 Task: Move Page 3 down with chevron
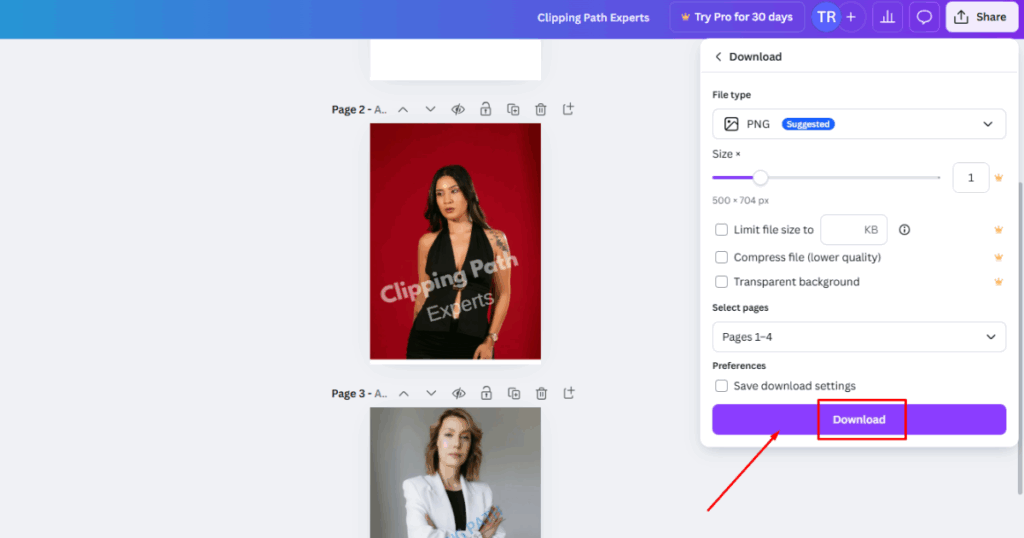tap(431, 394)
